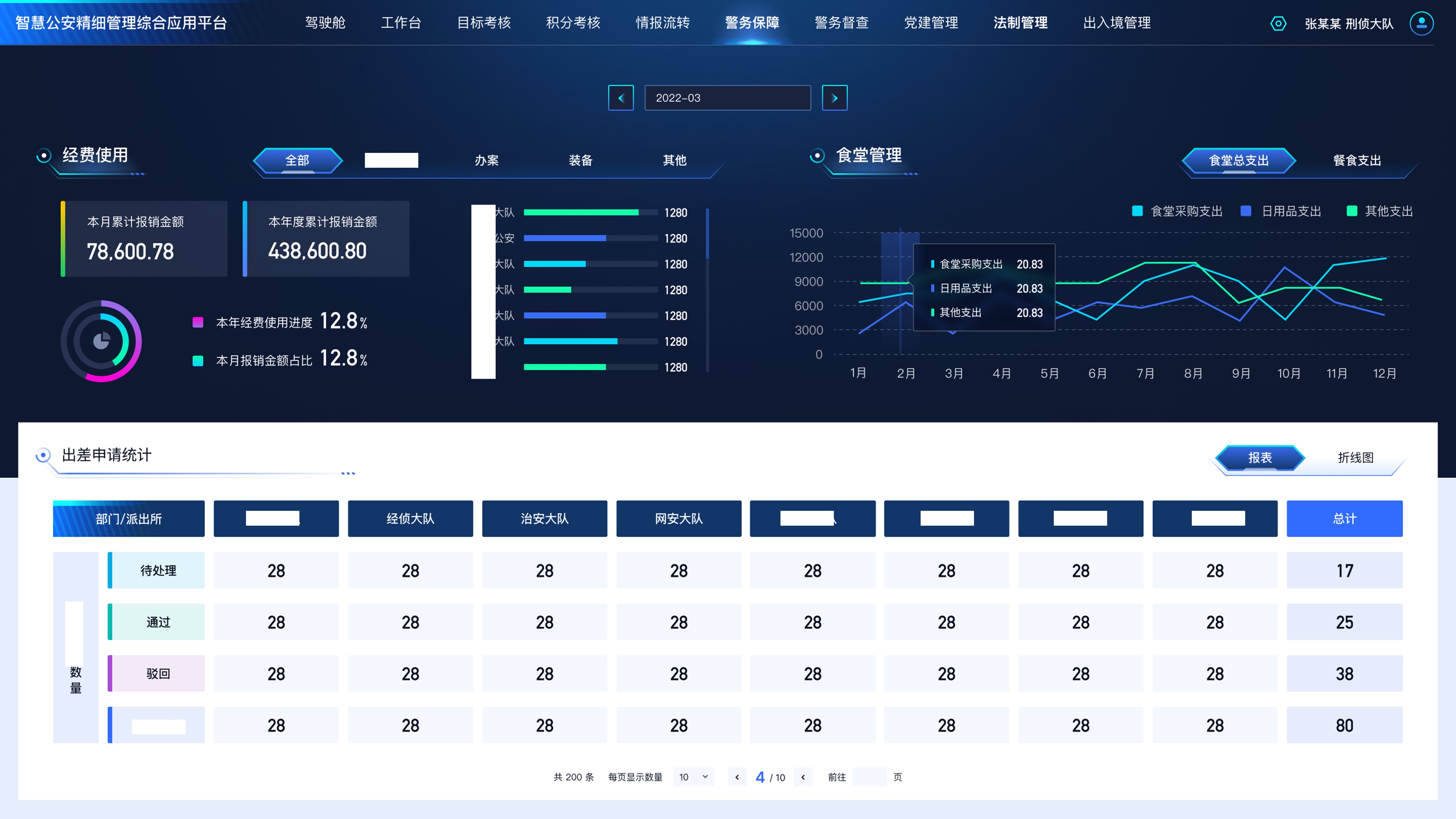Click the previous page arrow in pagination
Screen dimensions: 1456x819
[x=737, y=777]
